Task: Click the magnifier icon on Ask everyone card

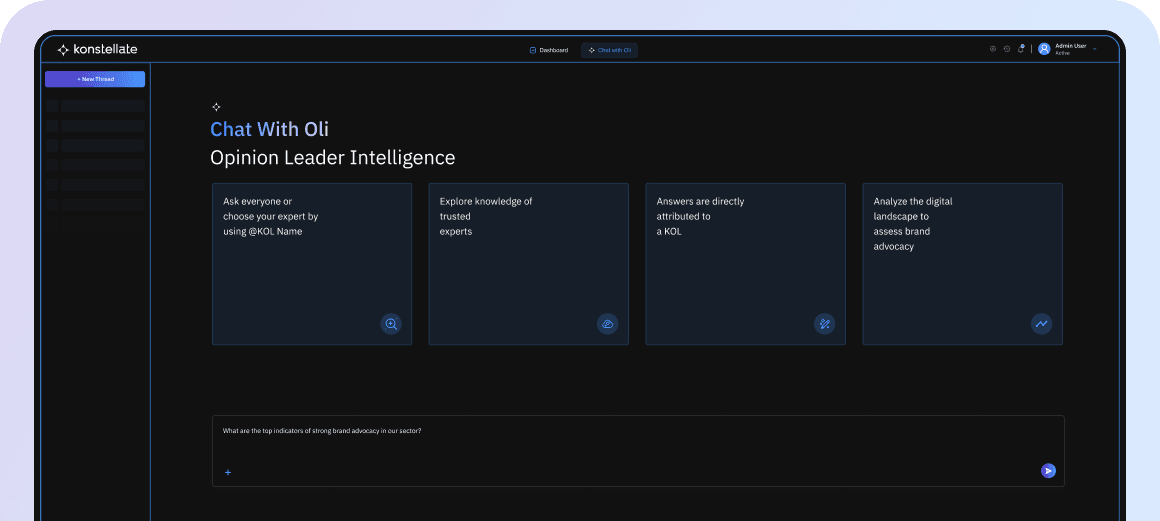Action: (x=391, y=324)
